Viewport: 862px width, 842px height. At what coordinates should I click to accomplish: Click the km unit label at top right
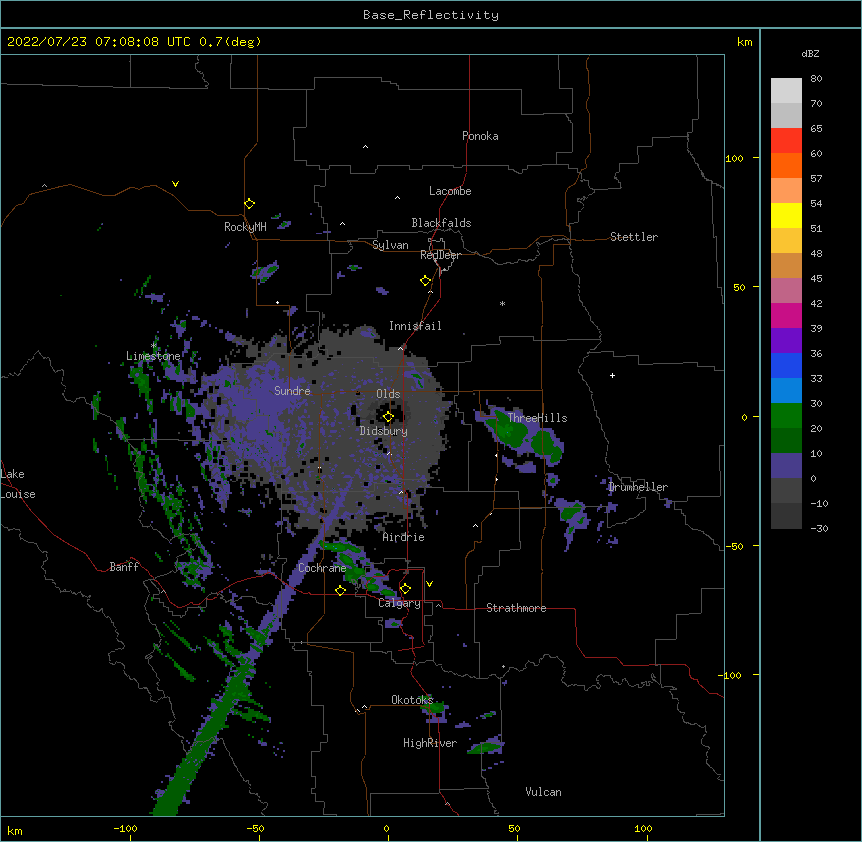pyautogui.click(x=744, y=42)
